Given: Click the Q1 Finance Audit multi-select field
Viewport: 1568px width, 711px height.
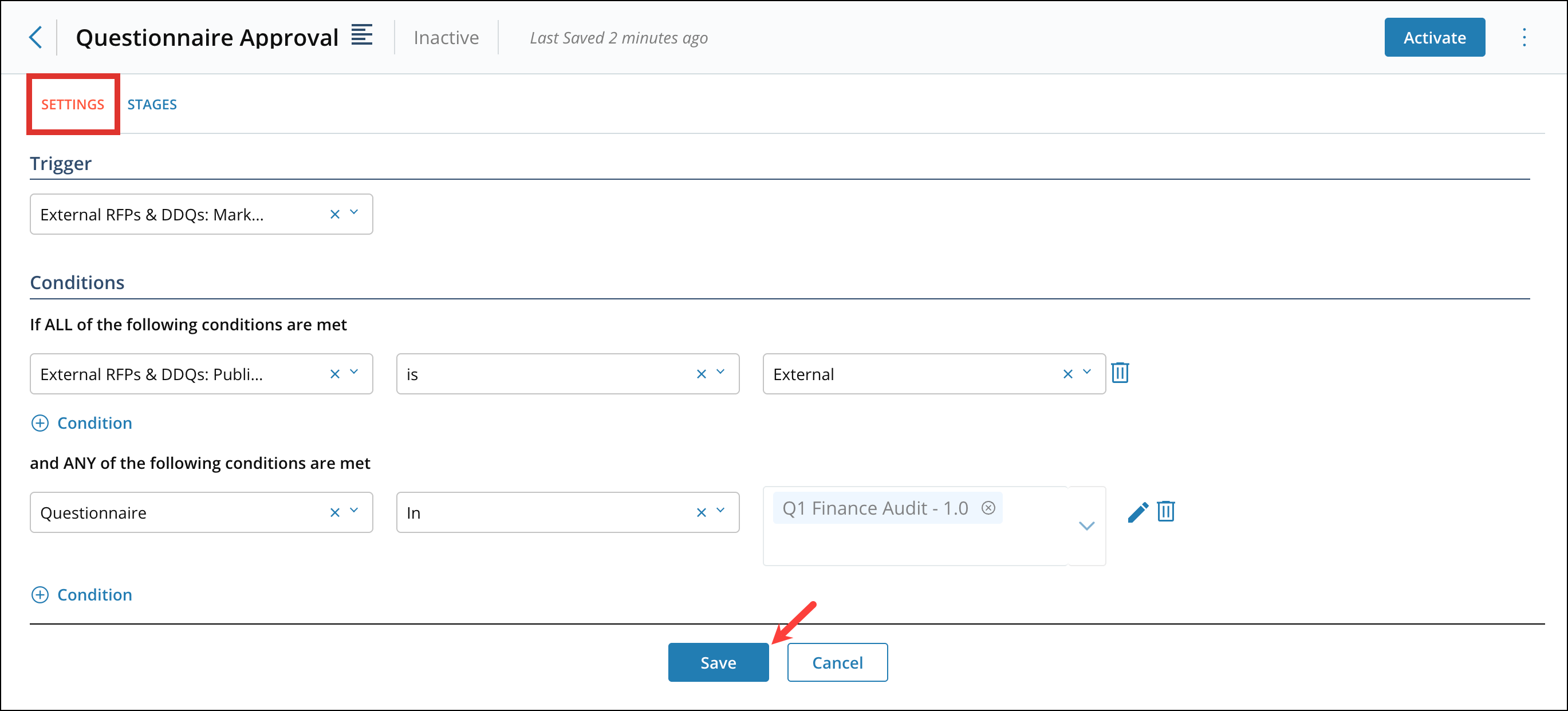Looking at the screenshot, I should point(933,526).
